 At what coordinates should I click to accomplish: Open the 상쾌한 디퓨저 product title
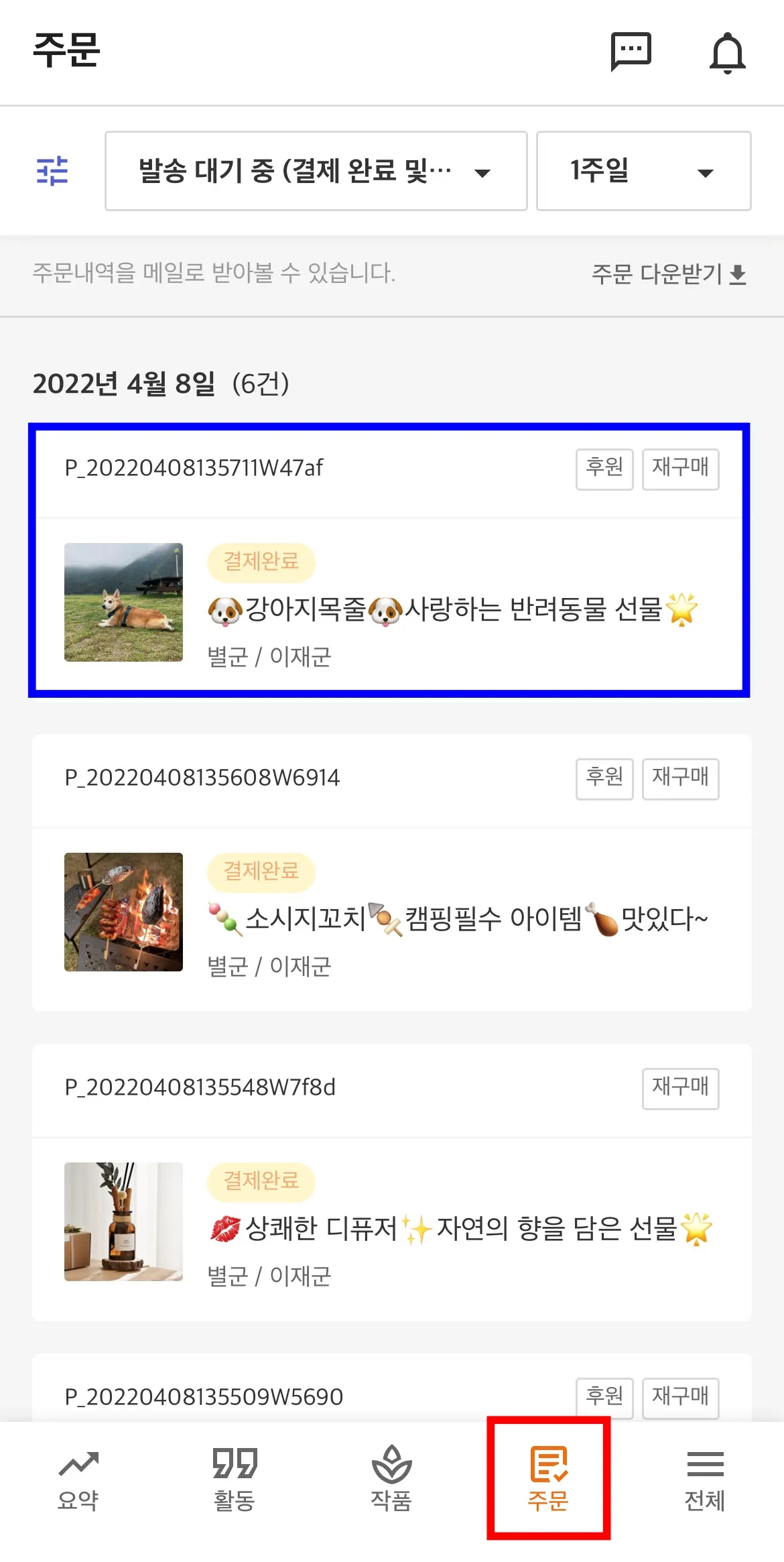pyautogui.click(x=460, y=1229)
